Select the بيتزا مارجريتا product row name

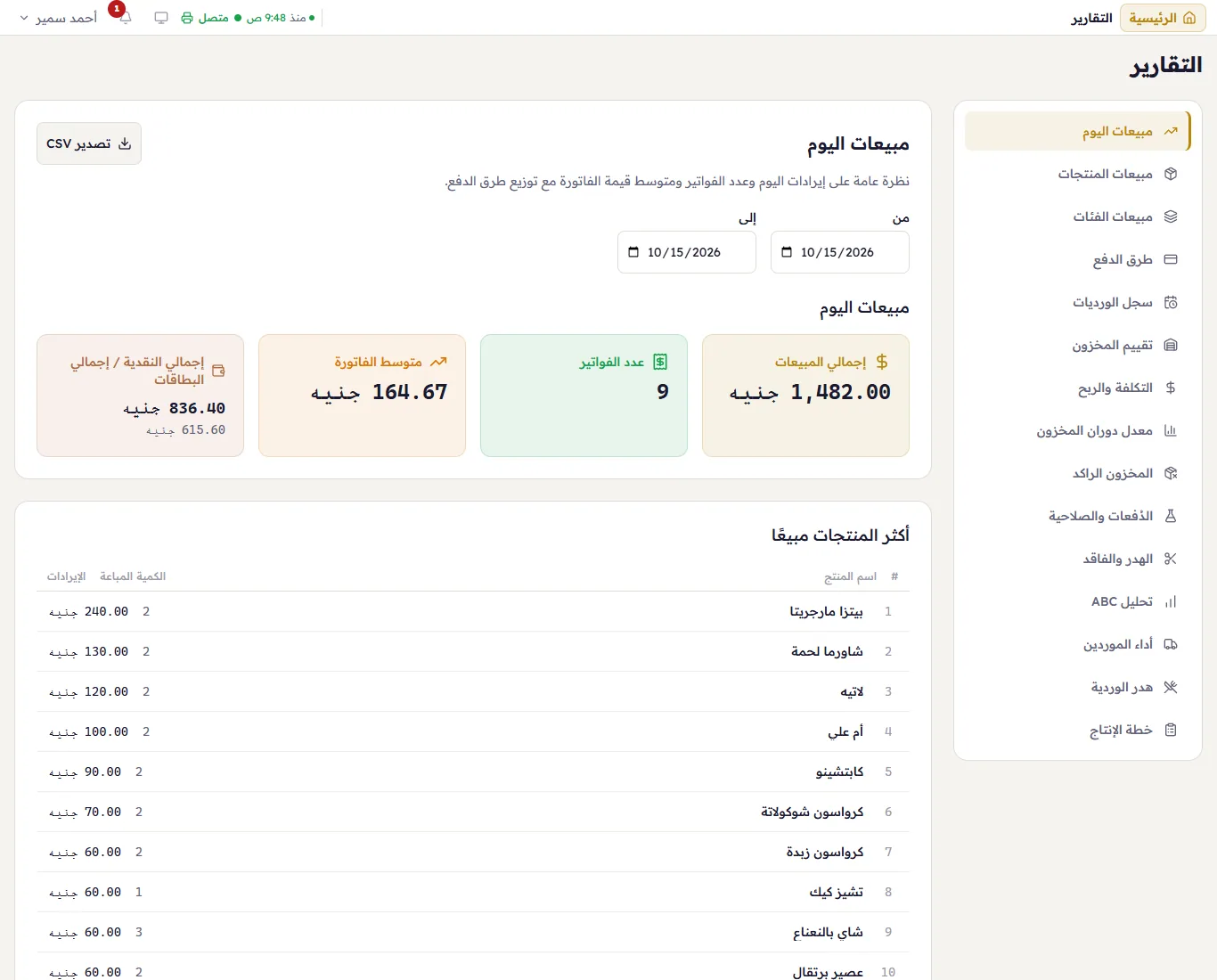click(826, 611)
